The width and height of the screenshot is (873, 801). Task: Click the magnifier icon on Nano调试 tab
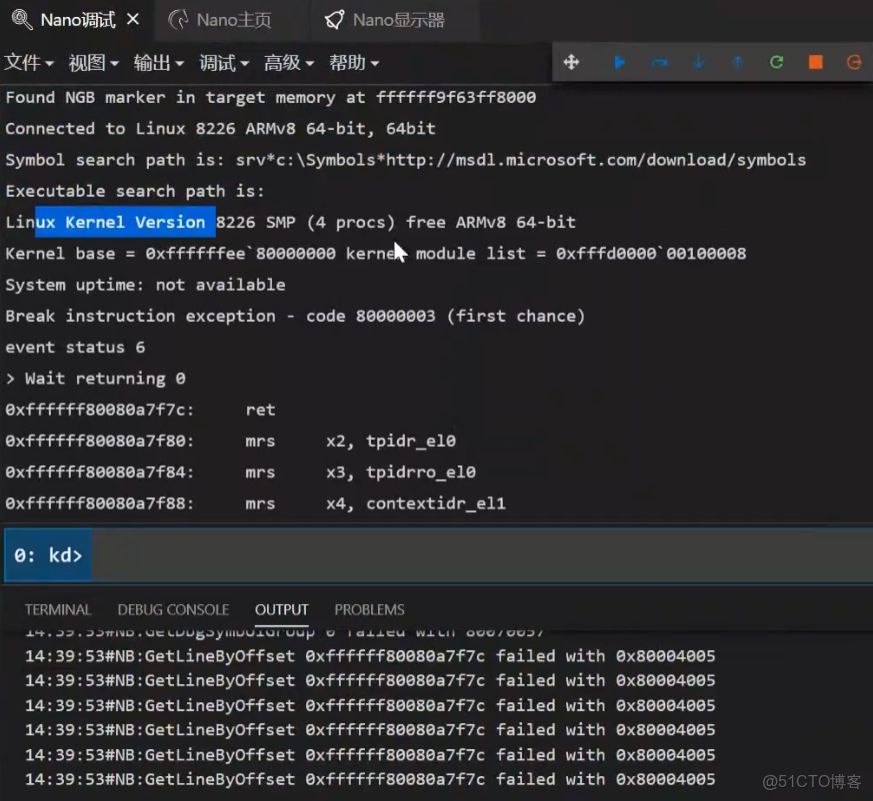(x=22, y=19)
